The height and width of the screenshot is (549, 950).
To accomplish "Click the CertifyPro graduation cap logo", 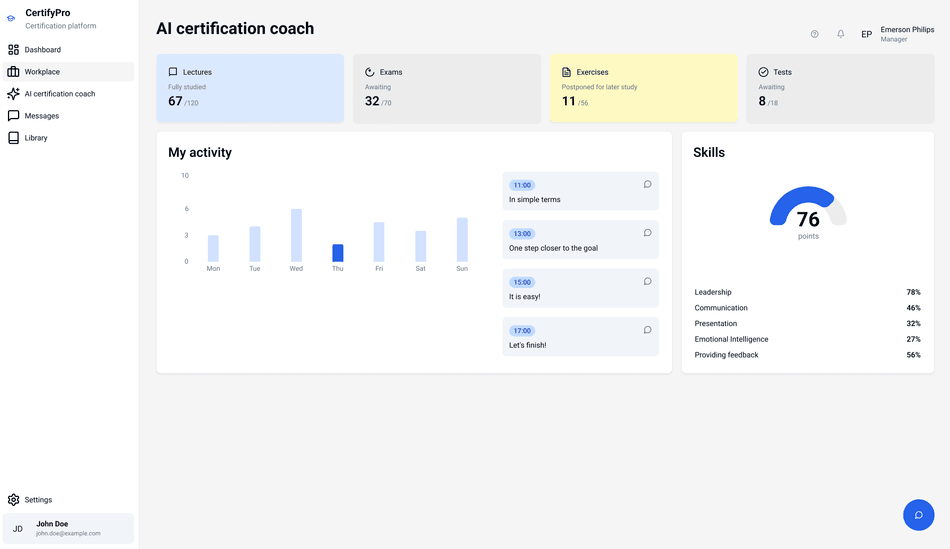I will 12,19.
